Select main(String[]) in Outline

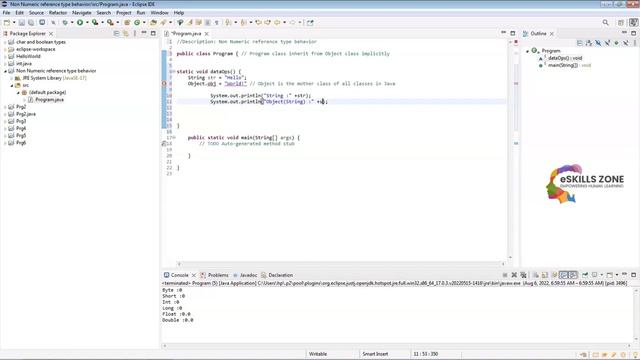569,65
